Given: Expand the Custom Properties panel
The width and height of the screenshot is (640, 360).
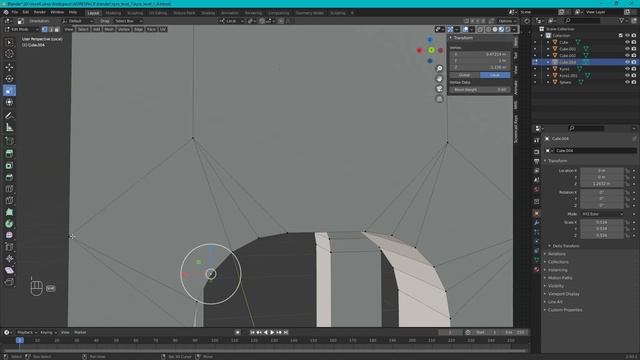Looking at the screenshot, I should click(564, 310).
